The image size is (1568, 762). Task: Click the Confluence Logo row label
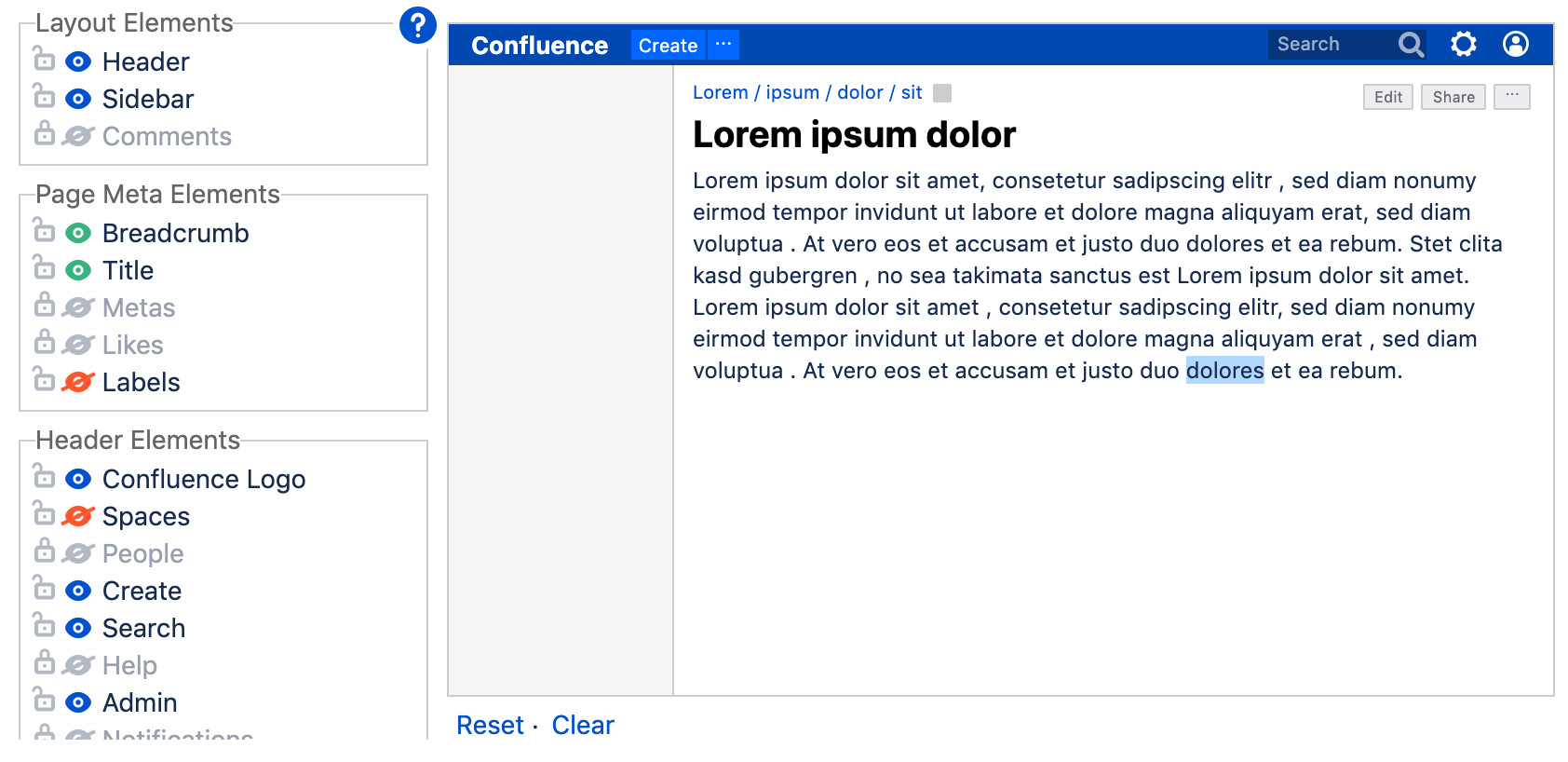(x=204, y=479)
